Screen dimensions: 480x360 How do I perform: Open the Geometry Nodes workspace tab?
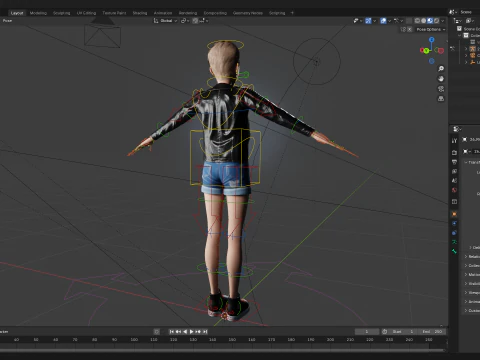[x=248, y=13]
